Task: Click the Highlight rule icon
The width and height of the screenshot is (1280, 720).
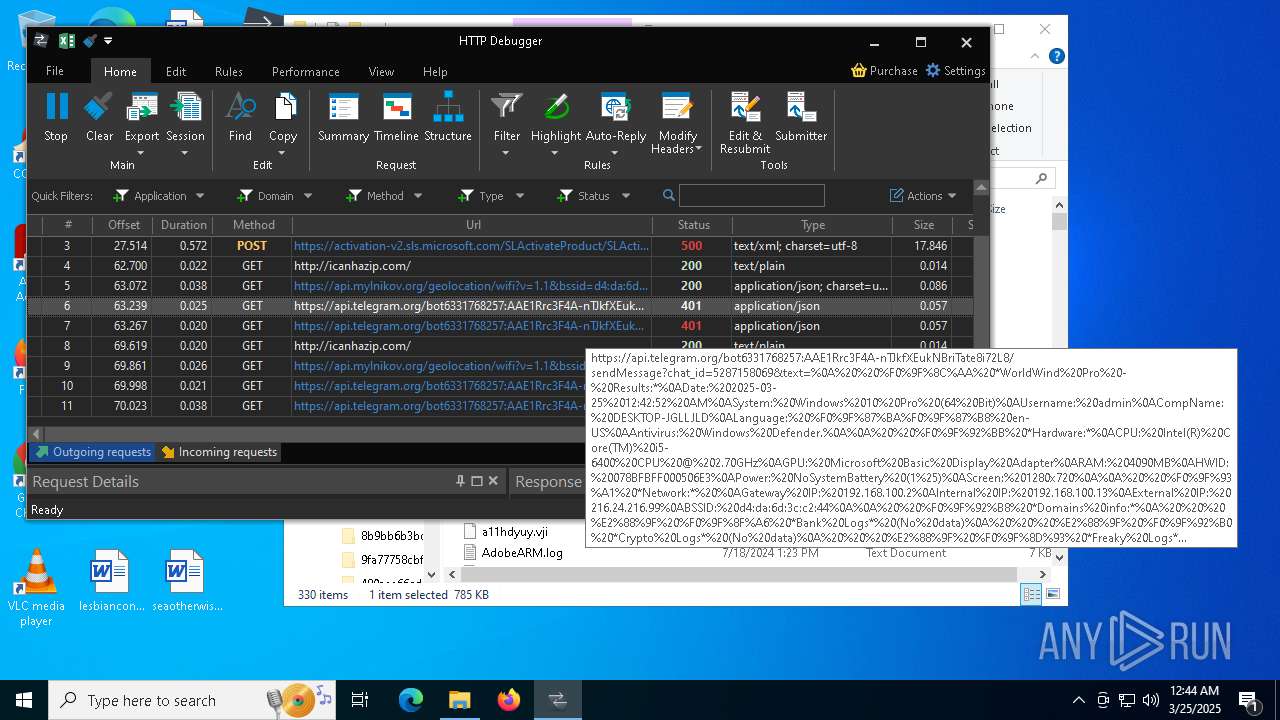Action: click(556, 107)
